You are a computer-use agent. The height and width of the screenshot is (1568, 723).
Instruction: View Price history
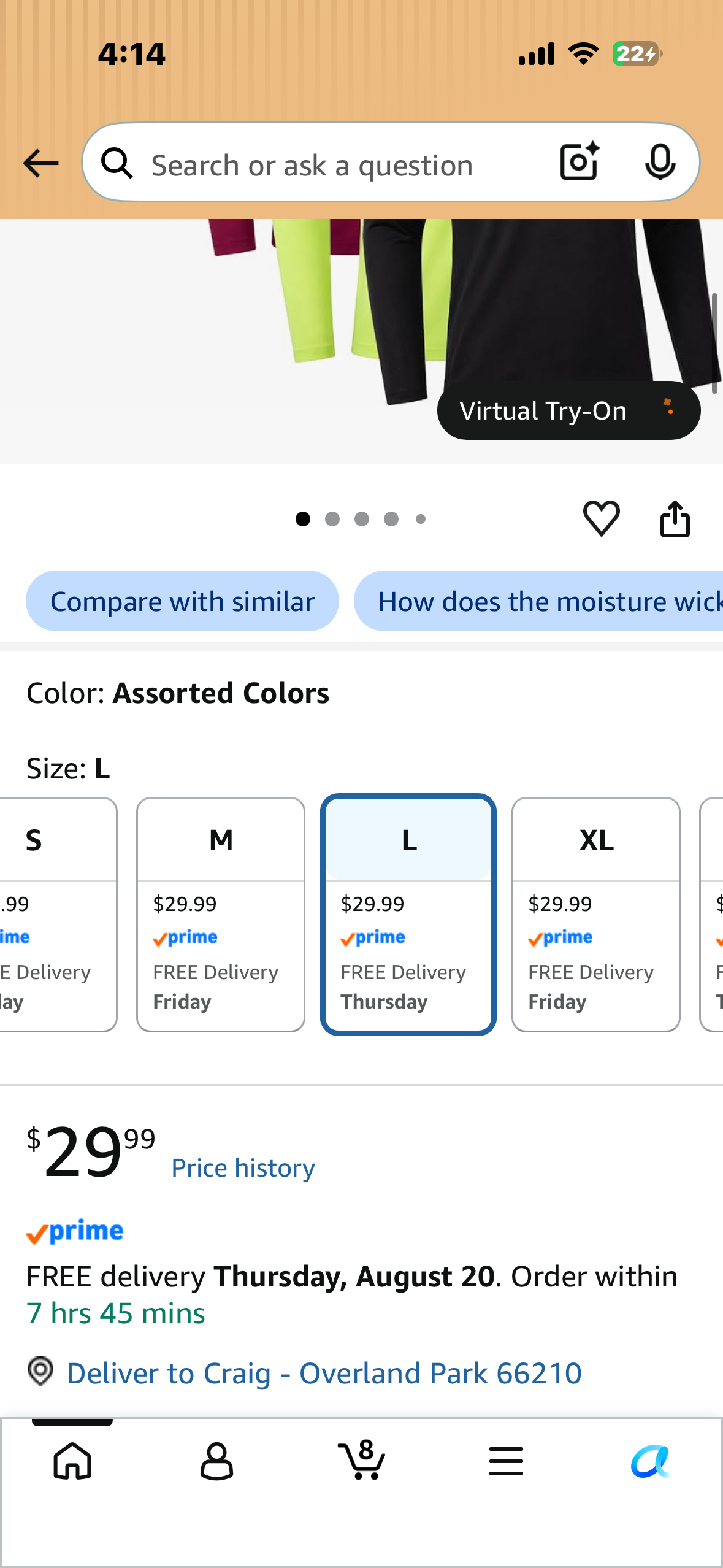tap(243, 1168)
